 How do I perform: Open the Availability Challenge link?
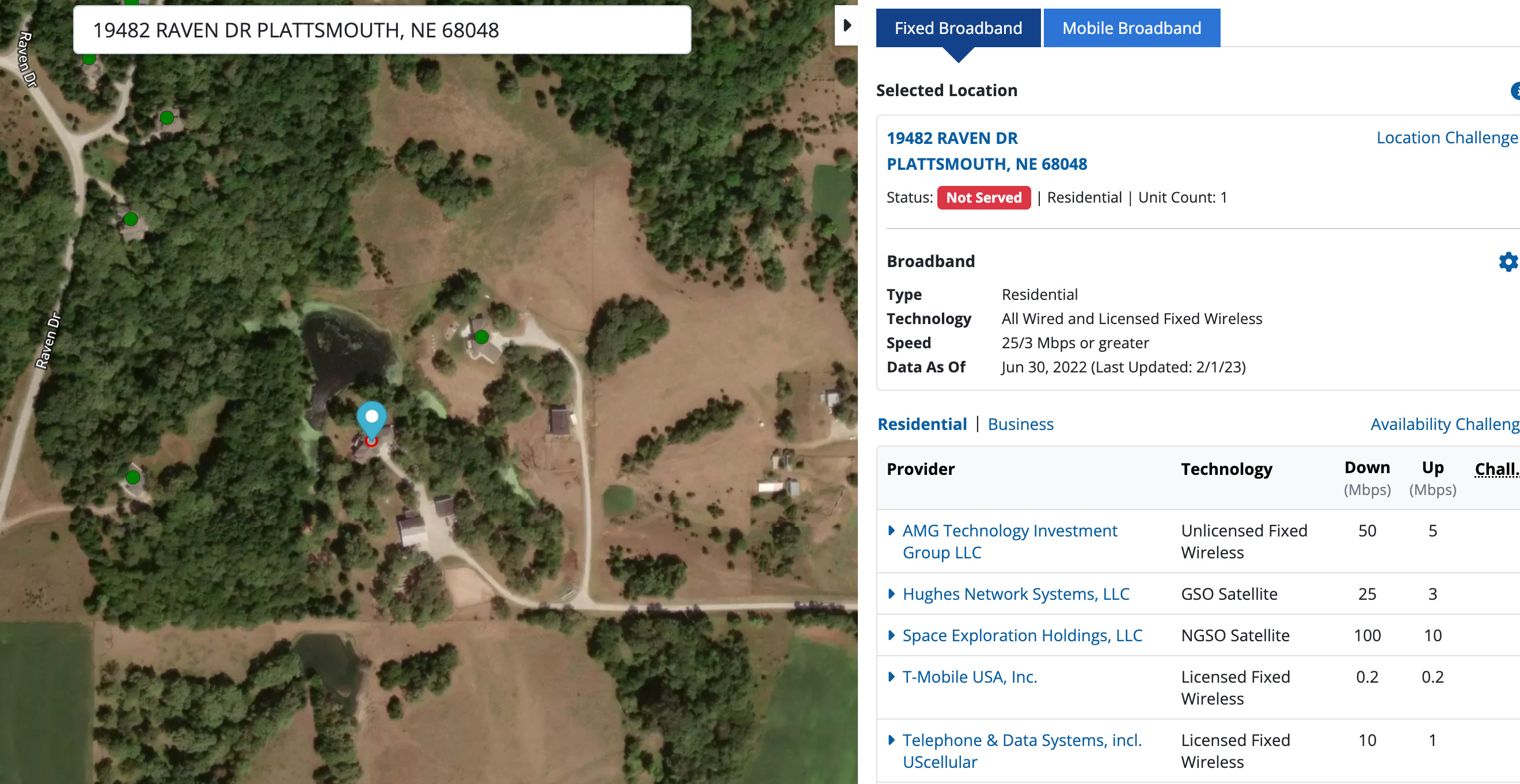[1445, 424]
